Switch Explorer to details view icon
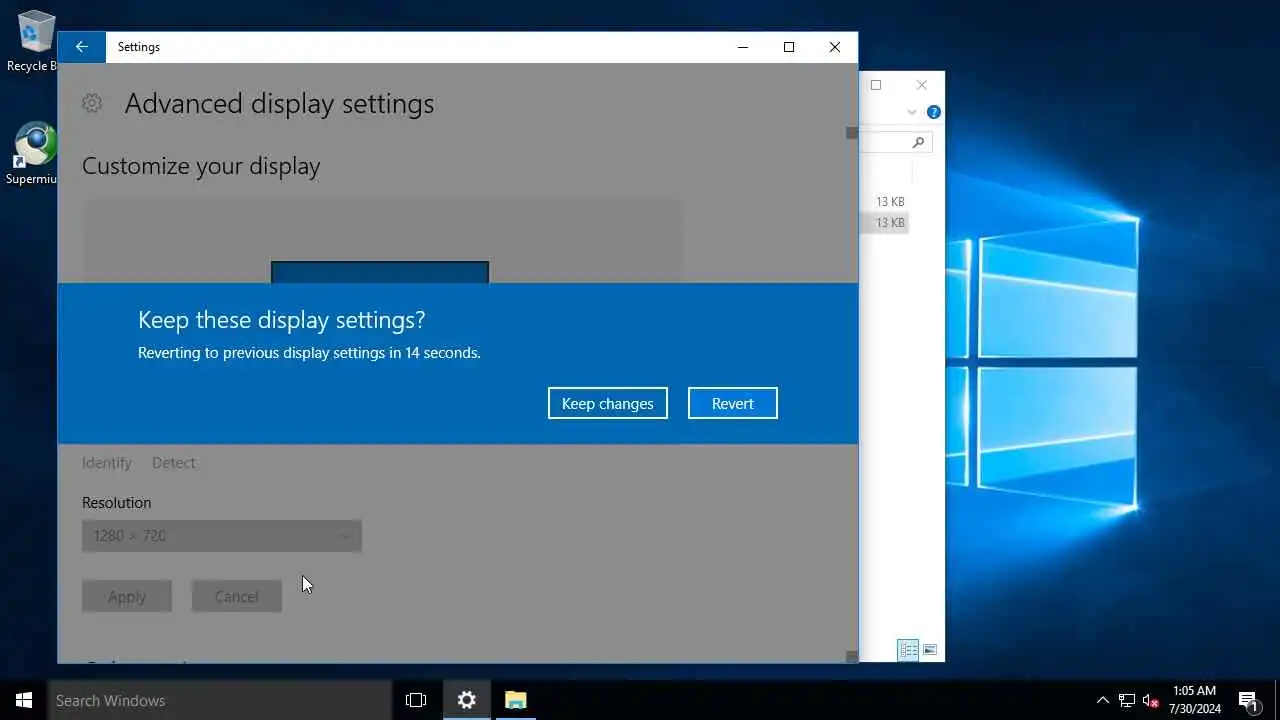This screenshot has height=720, width=1280. 908,650
